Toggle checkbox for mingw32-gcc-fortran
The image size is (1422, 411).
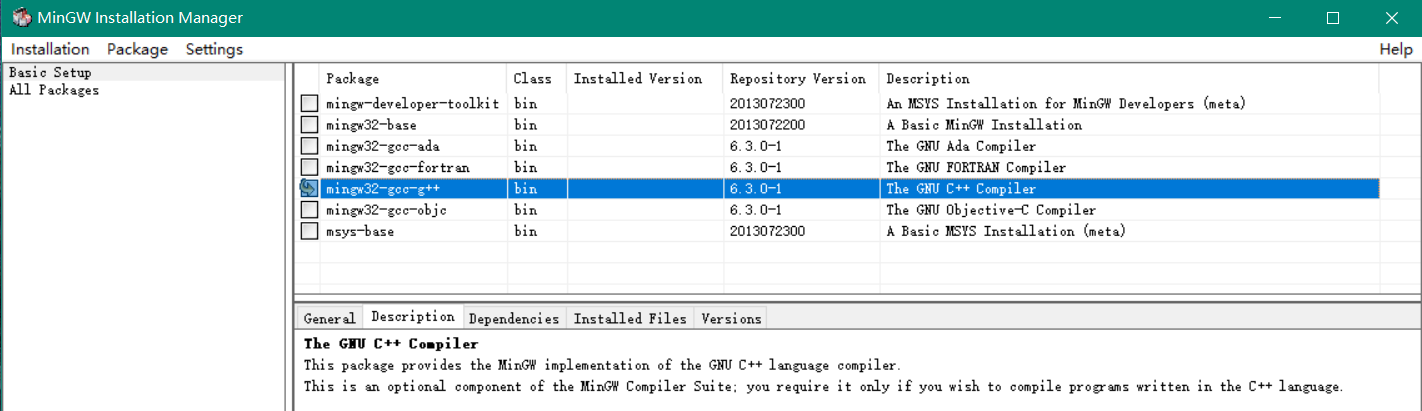309,167
